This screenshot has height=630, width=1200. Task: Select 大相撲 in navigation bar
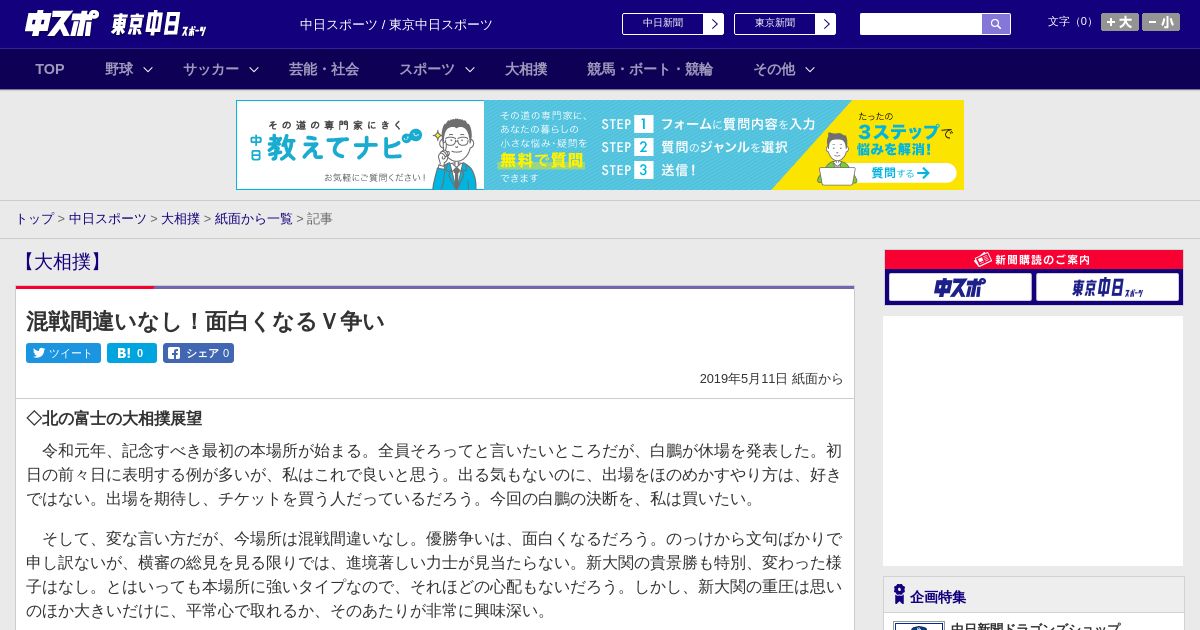[526, 69]
